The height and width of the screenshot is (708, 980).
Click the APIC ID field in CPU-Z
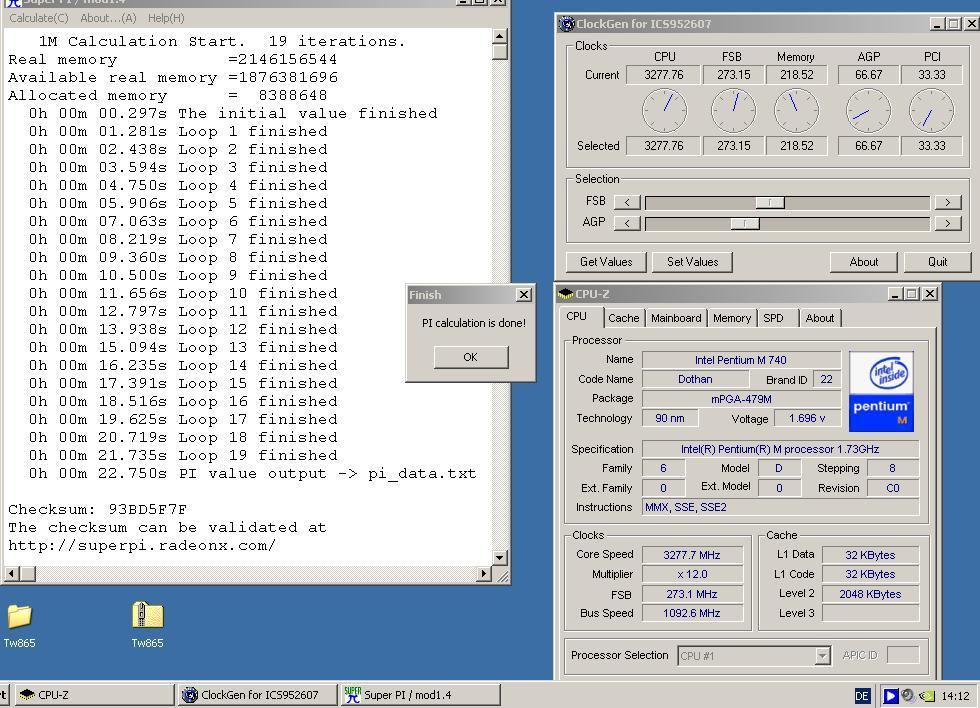point(902,656)
